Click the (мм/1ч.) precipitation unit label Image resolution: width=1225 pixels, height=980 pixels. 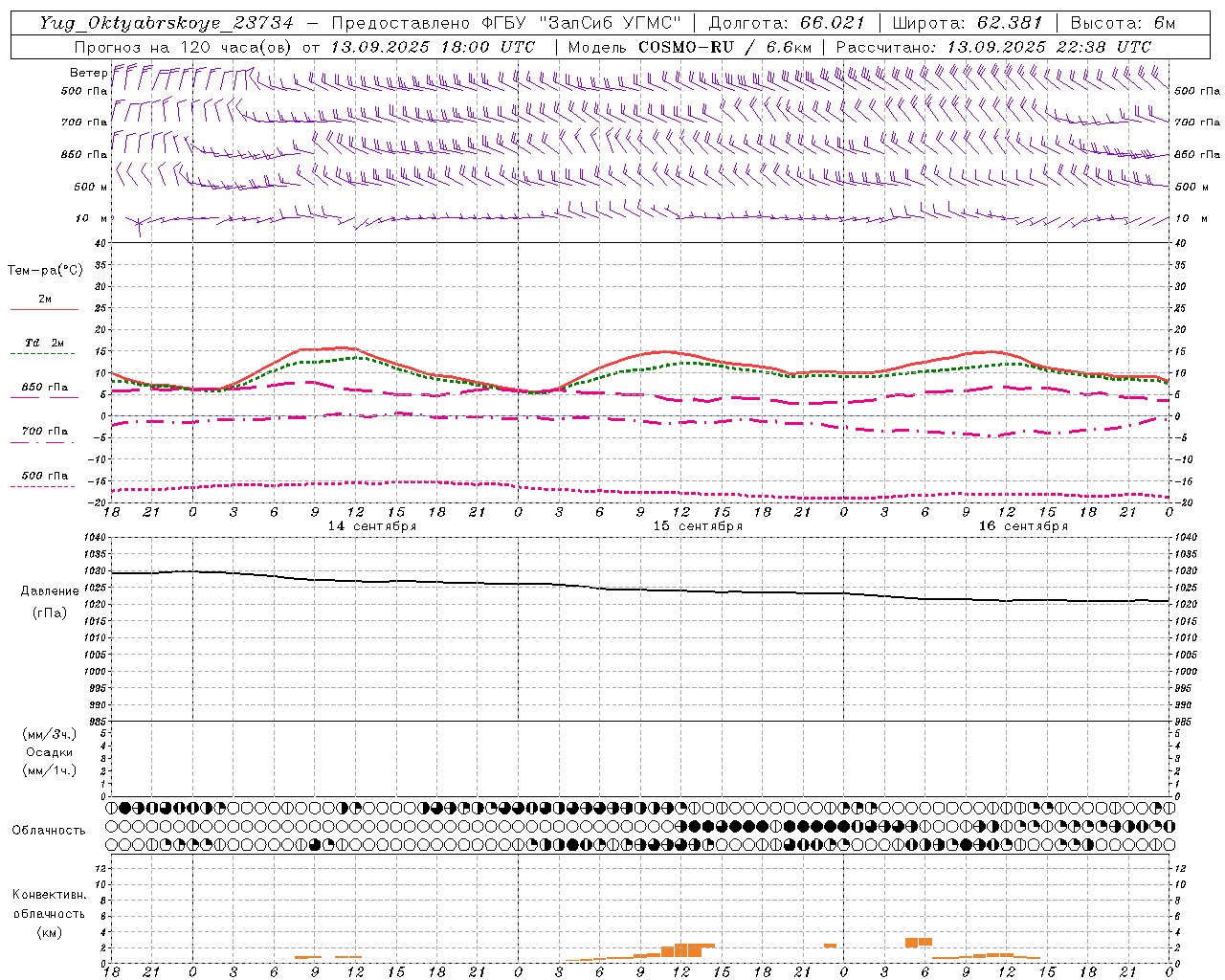pyautogui.click(x=50, y=770)
